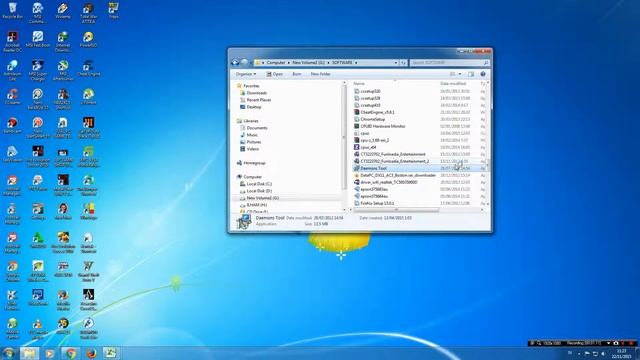Image resolution: width=640 pixels, height=360 pixels.
Task: Select the CCleaner desktop icon
Action: 12,97
